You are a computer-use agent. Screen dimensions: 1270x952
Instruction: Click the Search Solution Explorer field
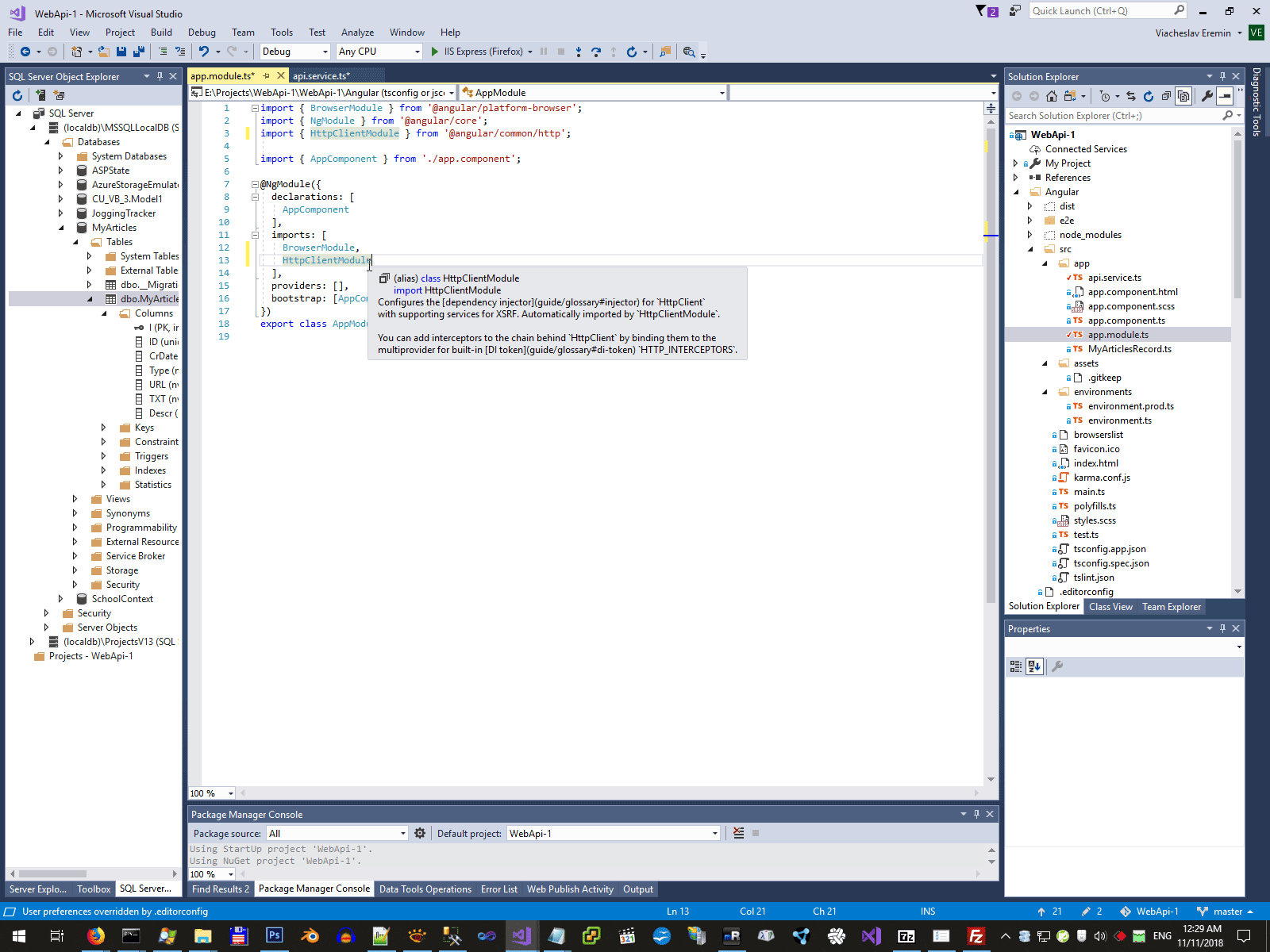click(x=1113, y=116)
